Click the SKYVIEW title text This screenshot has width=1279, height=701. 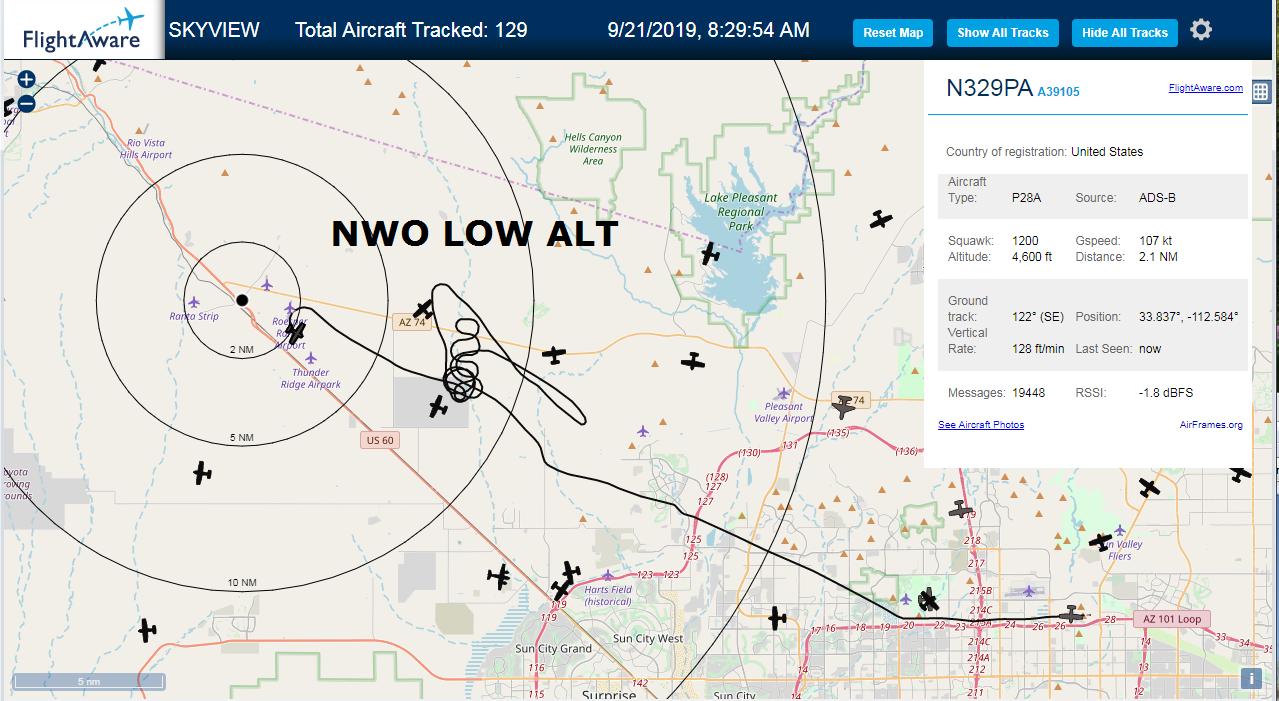pos(214,30)
